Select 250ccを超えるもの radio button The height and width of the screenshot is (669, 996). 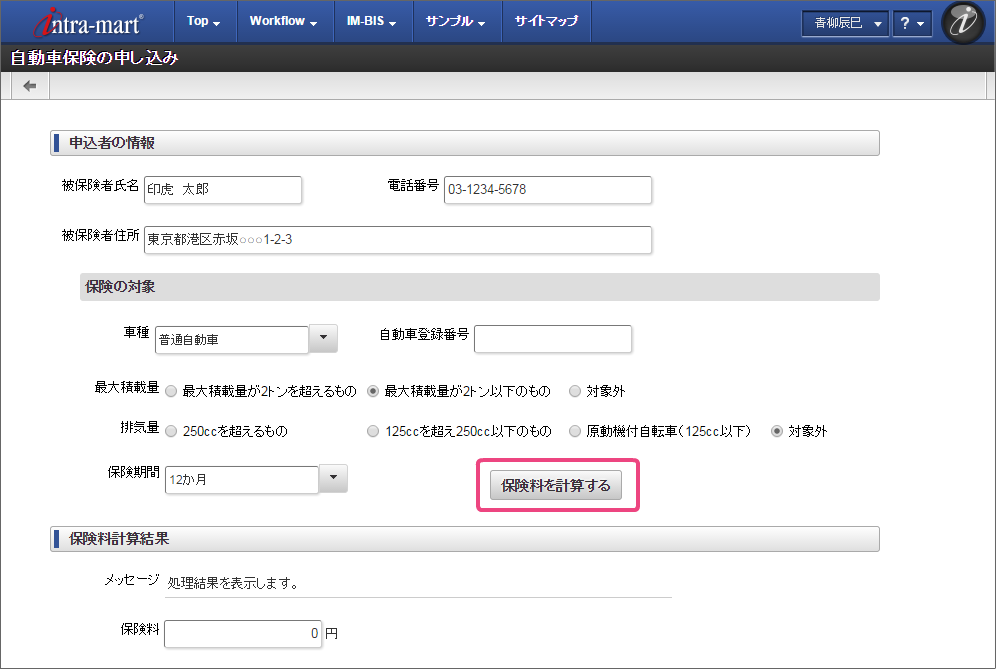[x=171, y=432]
